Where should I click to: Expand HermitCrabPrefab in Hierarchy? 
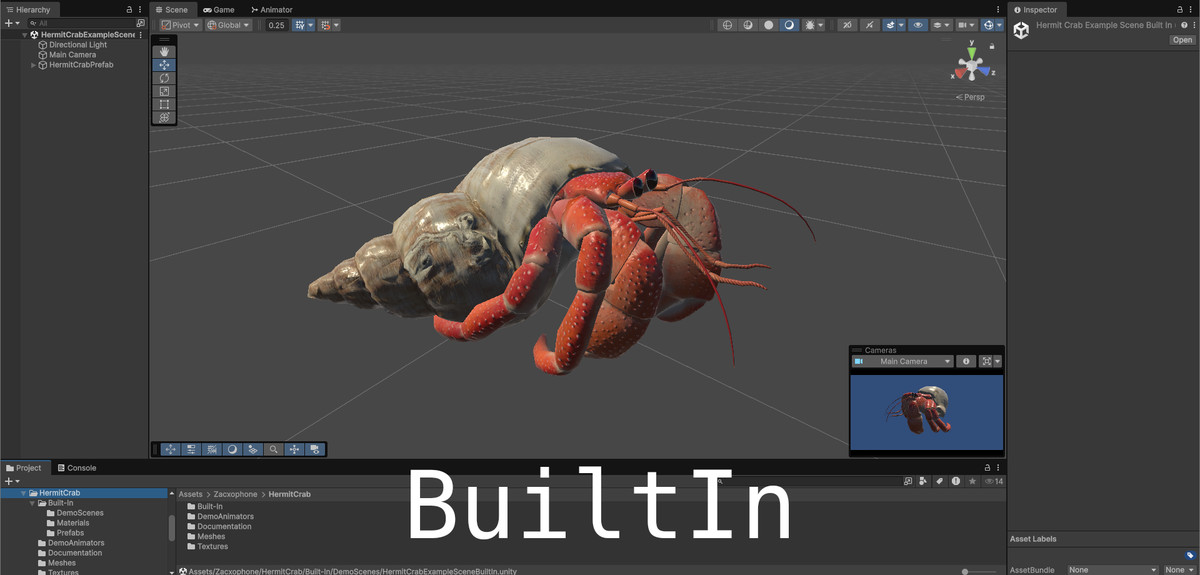33,65
